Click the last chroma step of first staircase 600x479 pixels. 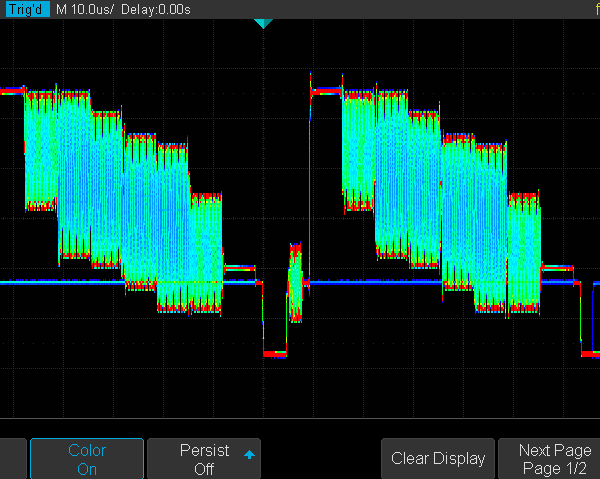[206, 252]
